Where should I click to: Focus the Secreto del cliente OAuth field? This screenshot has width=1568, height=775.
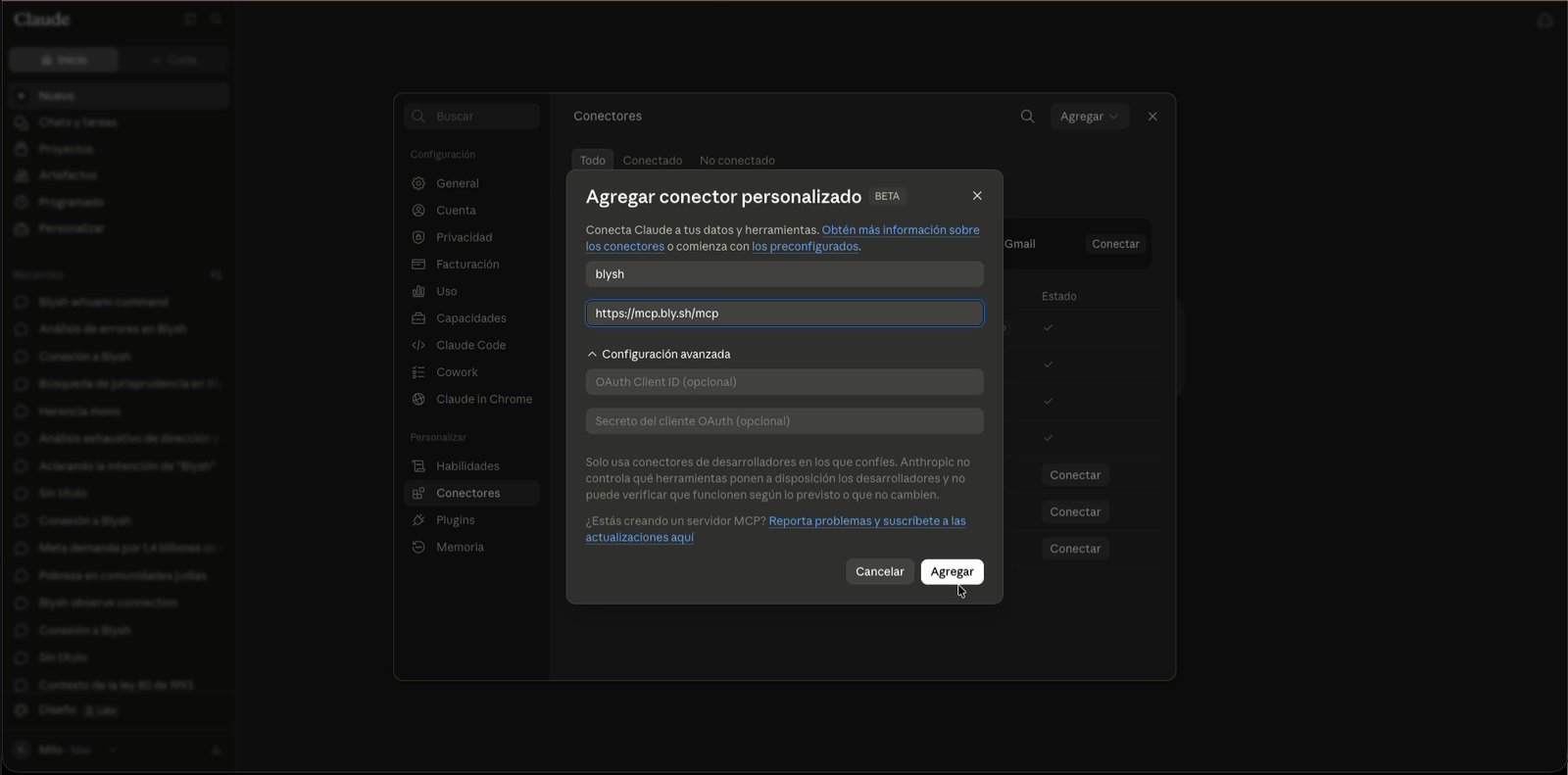click(x=784, y=421)
